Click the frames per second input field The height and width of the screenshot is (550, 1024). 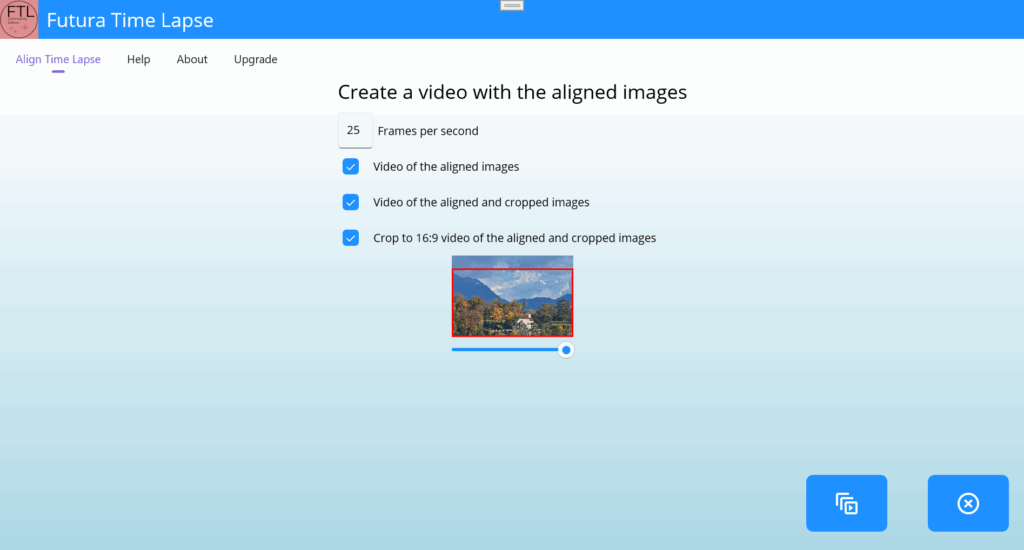(354, 131)
